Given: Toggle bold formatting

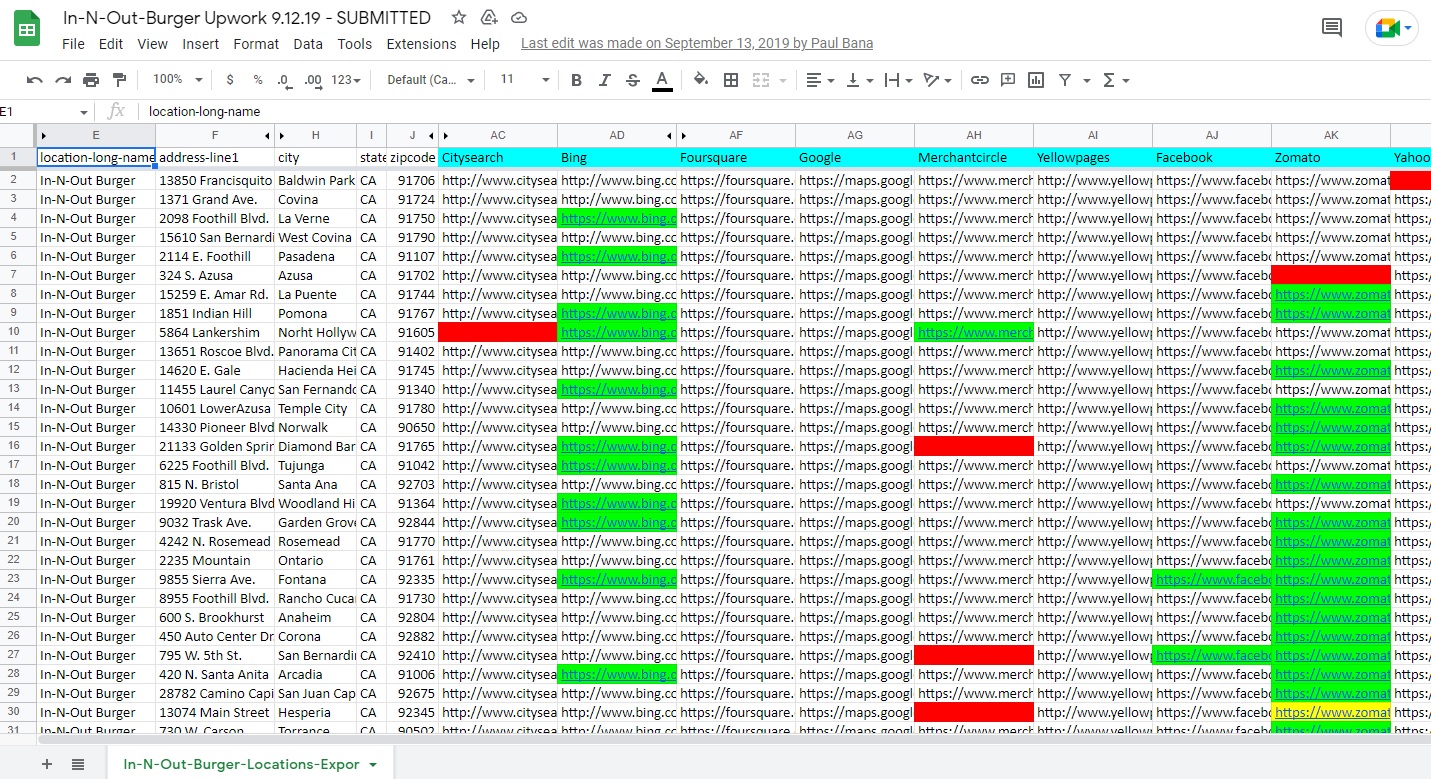Looking at the screenshot, I should (x=576, y=80).
